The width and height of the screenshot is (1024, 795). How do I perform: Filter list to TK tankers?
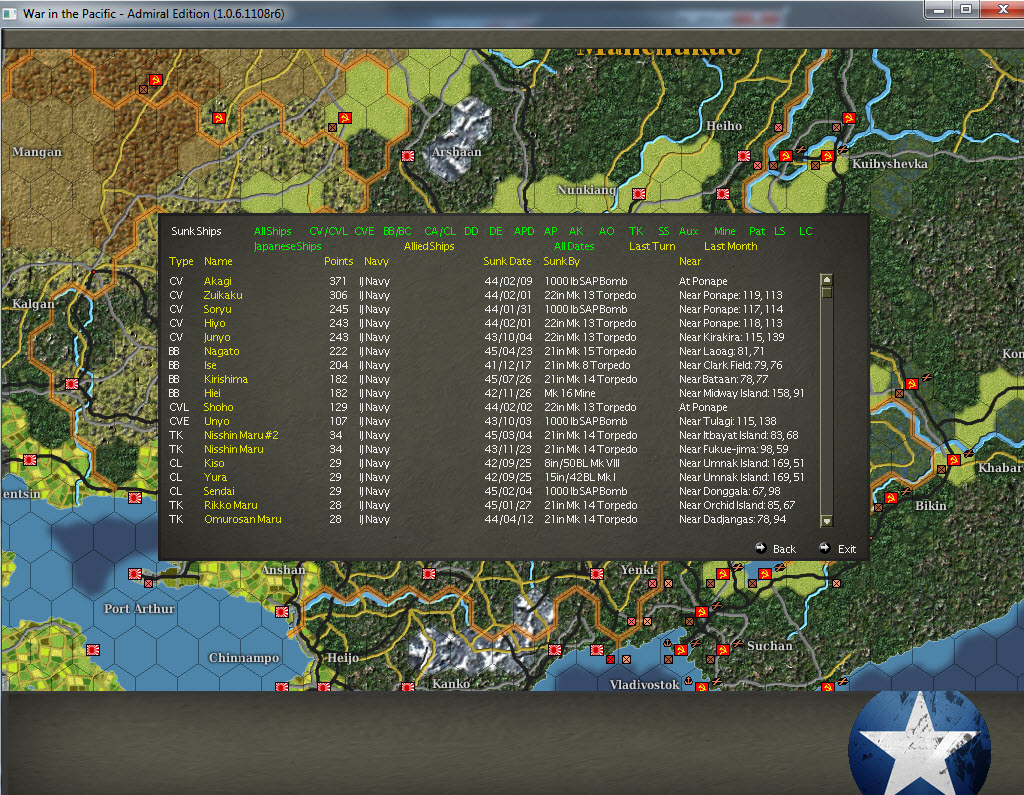[636, 231]
